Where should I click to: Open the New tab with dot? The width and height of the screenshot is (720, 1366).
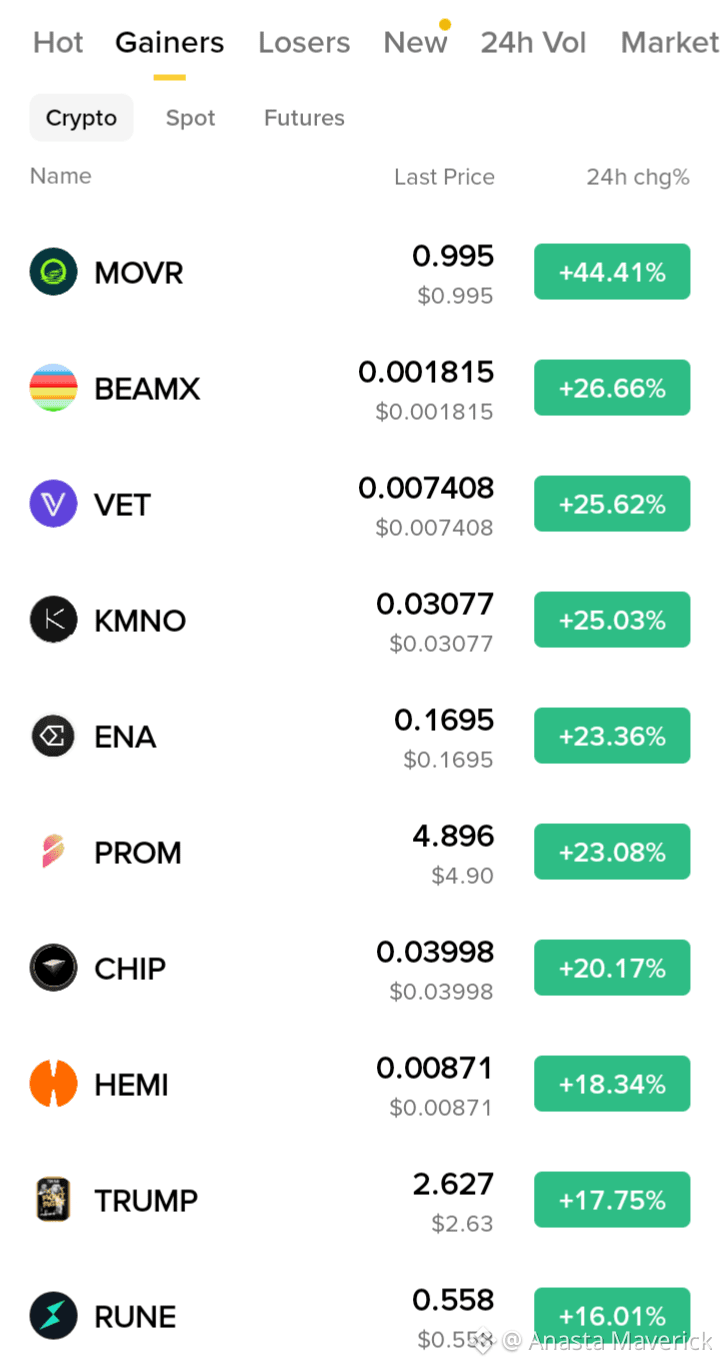click(416, 43)
